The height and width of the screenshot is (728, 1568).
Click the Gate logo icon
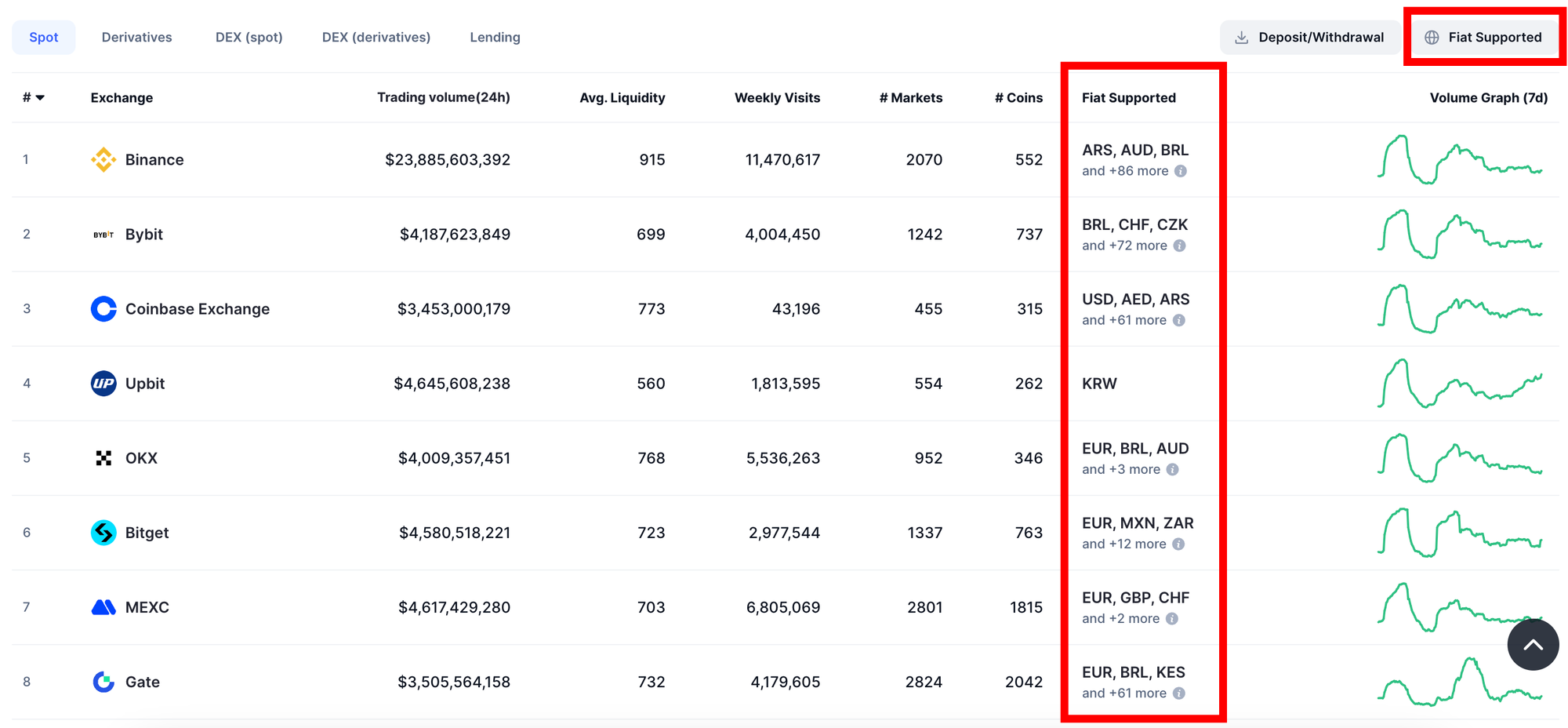[x=103, y=682]
